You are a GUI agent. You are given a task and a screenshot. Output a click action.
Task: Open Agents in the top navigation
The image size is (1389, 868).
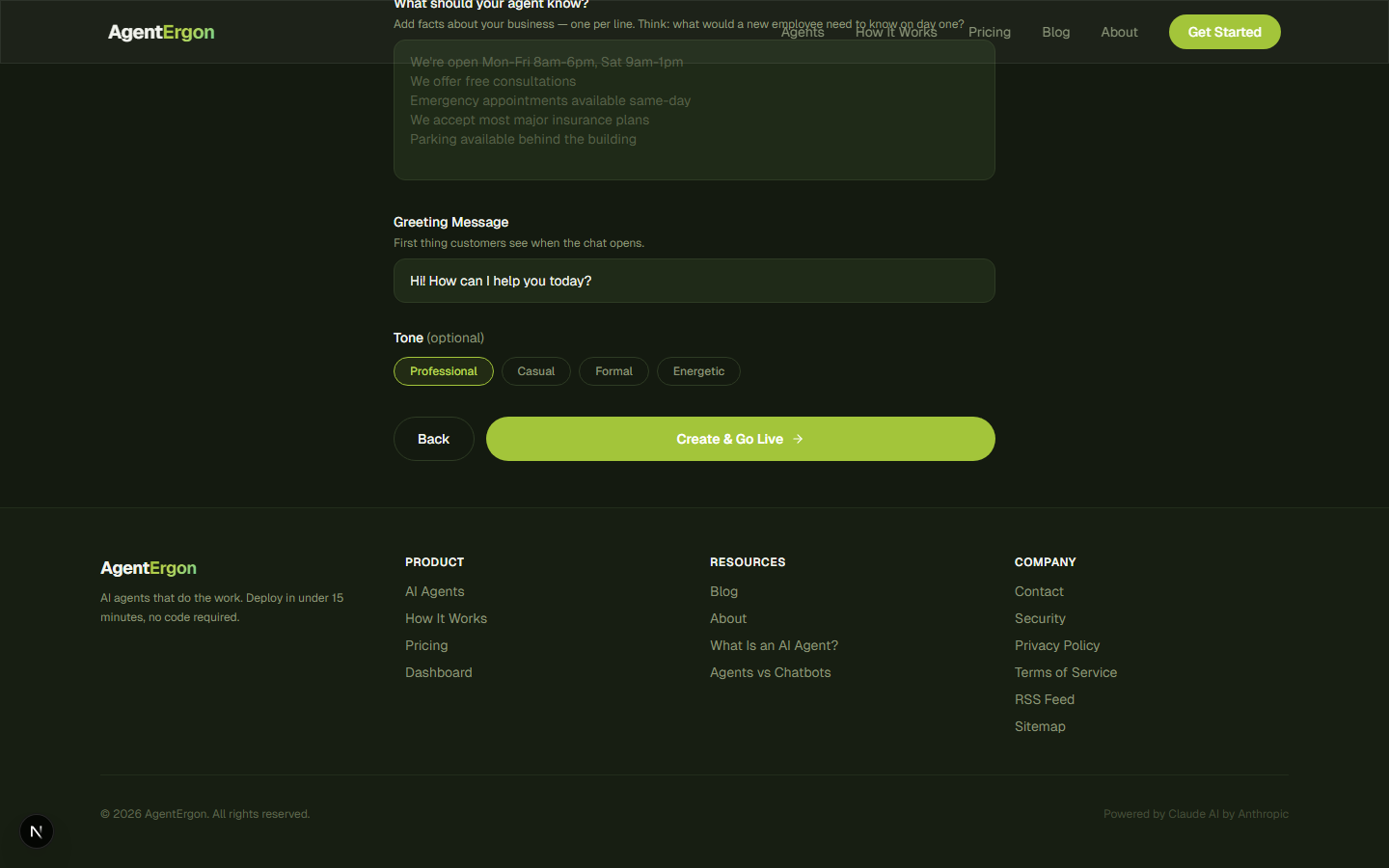pos(803,32)
